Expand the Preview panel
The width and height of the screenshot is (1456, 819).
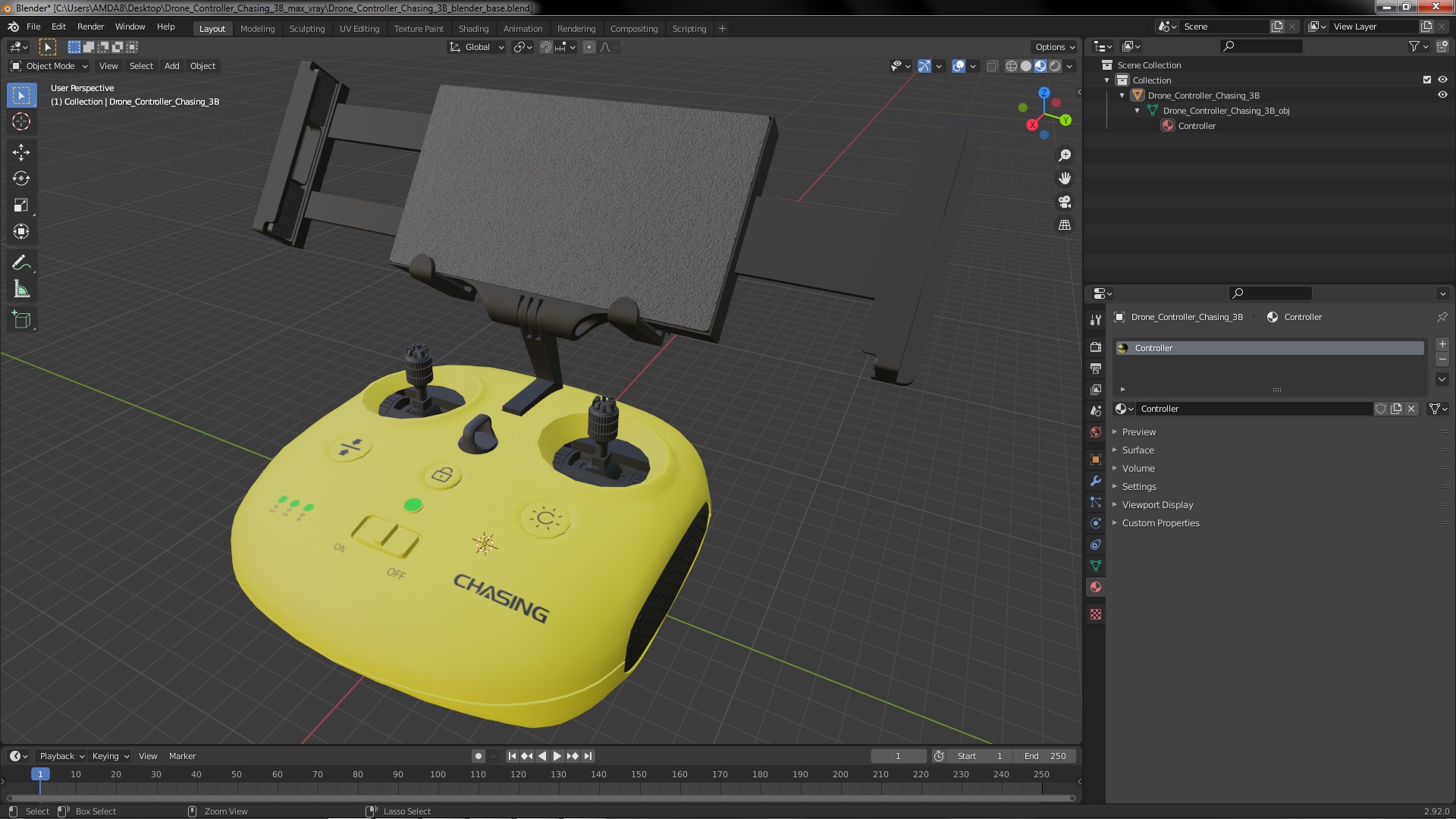coord(1138,432)
